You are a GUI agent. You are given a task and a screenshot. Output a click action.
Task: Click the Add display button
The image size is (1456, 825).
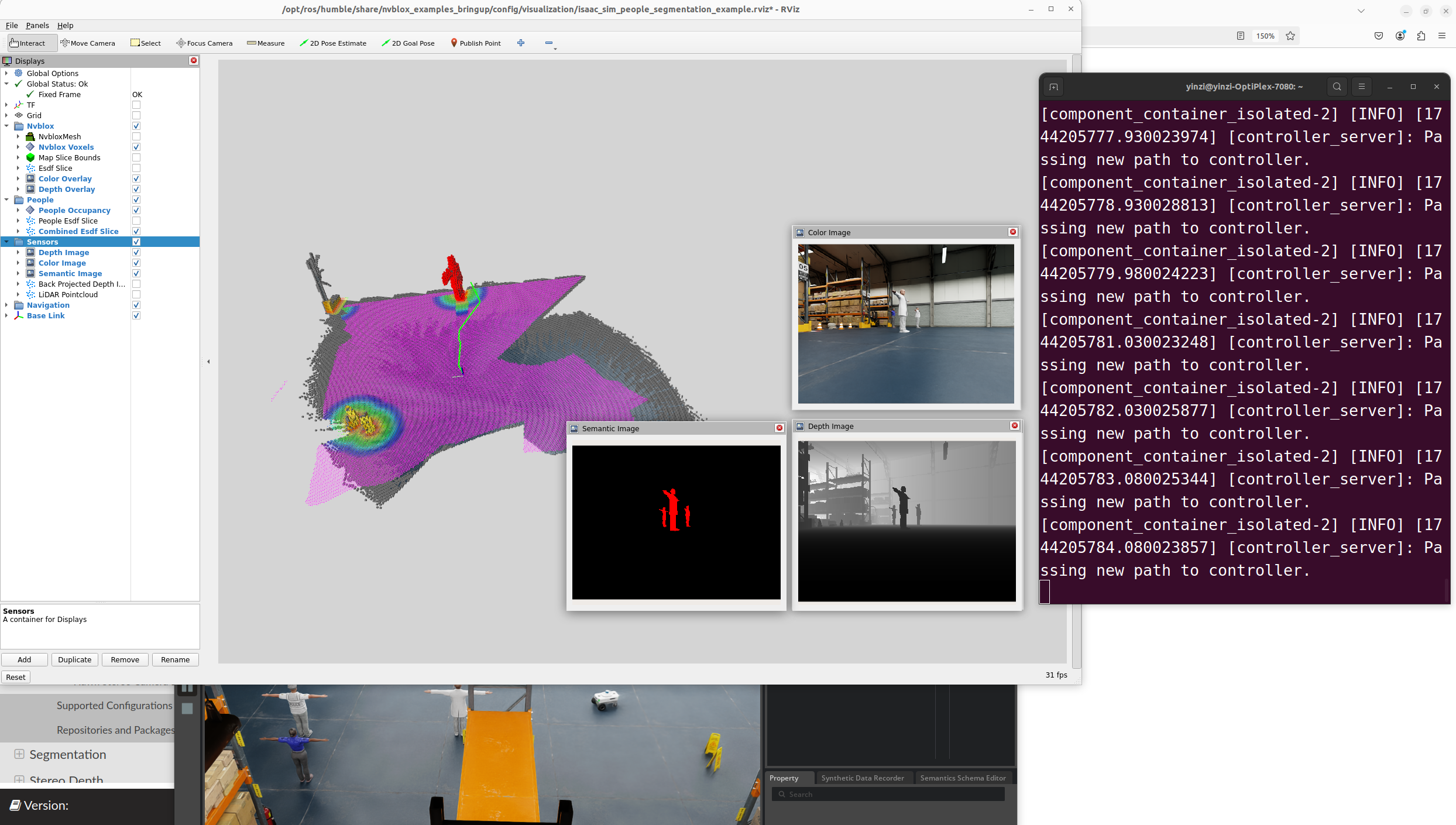[x=25, y=659]
